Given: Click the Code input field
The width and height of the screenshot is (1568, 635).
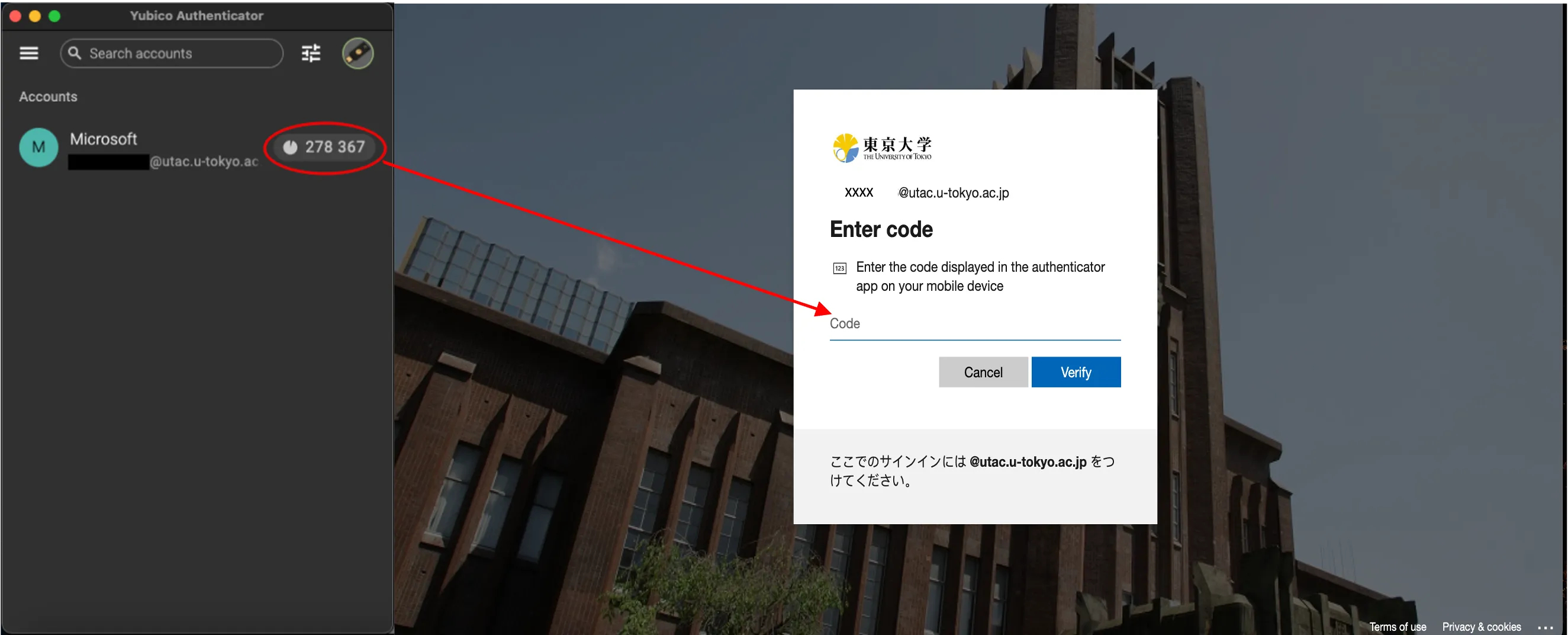Looking at the screenshot, I should pos(974,324).
